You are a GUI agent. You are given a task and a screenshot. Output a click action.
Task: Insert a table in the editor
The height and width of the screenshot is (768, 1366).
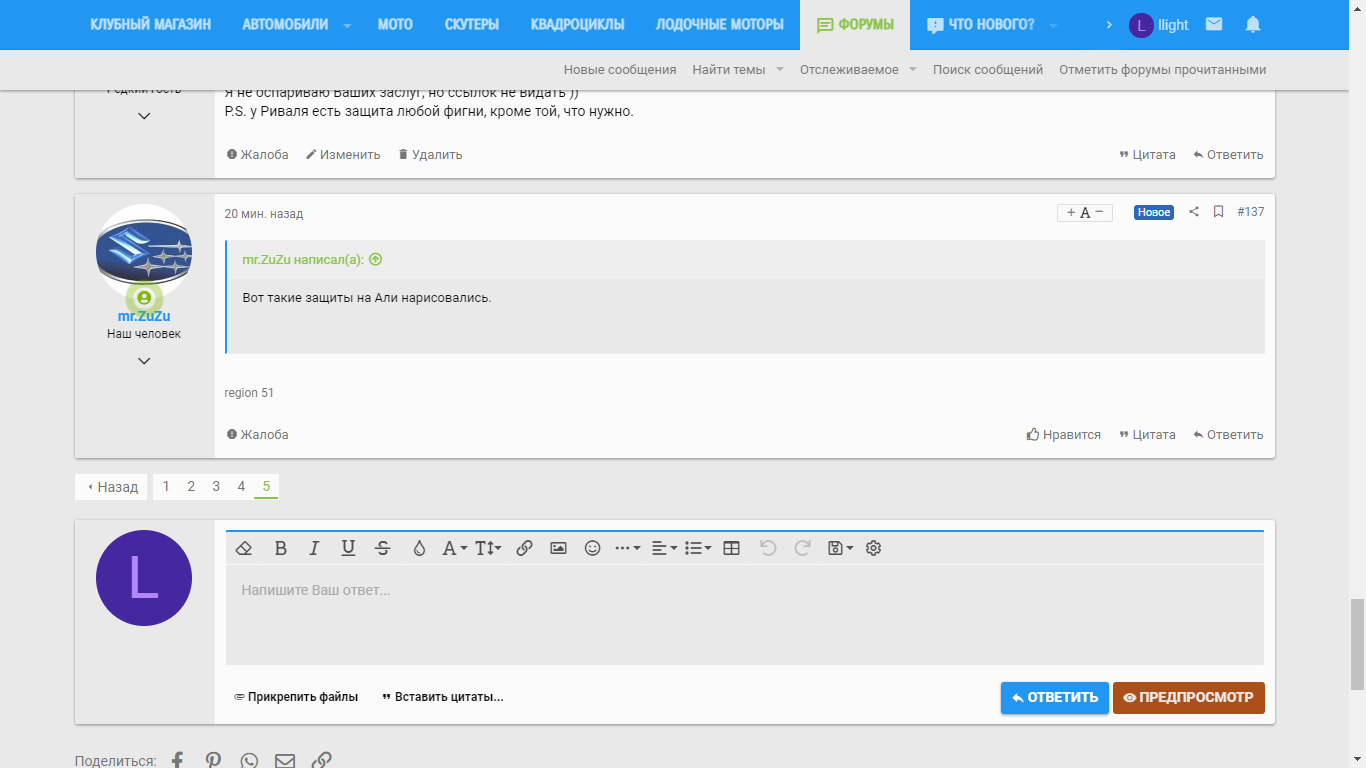(731, 548)
